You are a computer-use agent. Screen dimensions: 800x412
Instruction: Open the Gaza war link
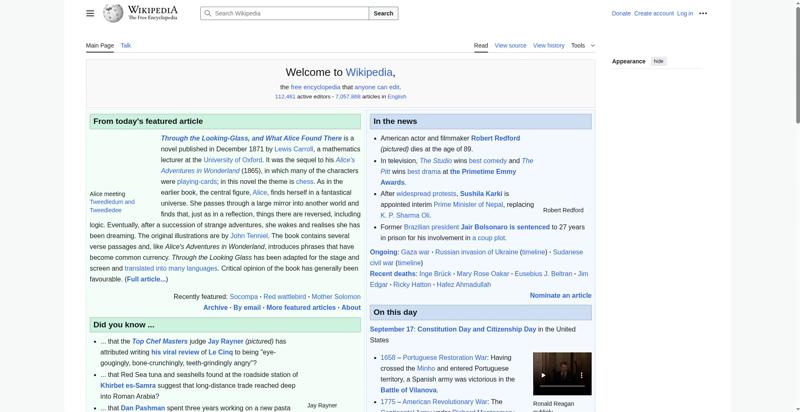point(415,252)
